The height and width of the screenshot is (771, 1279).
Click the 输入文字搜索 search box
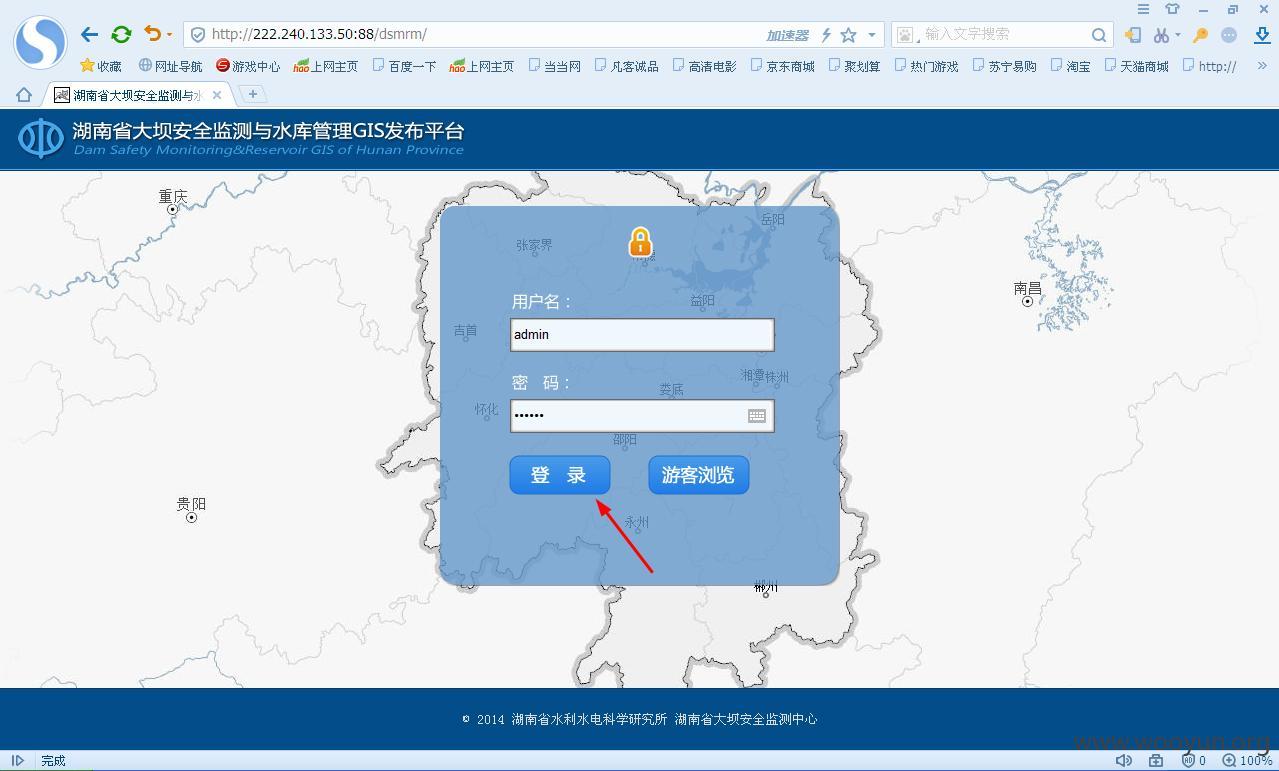tap(1003, 34)
